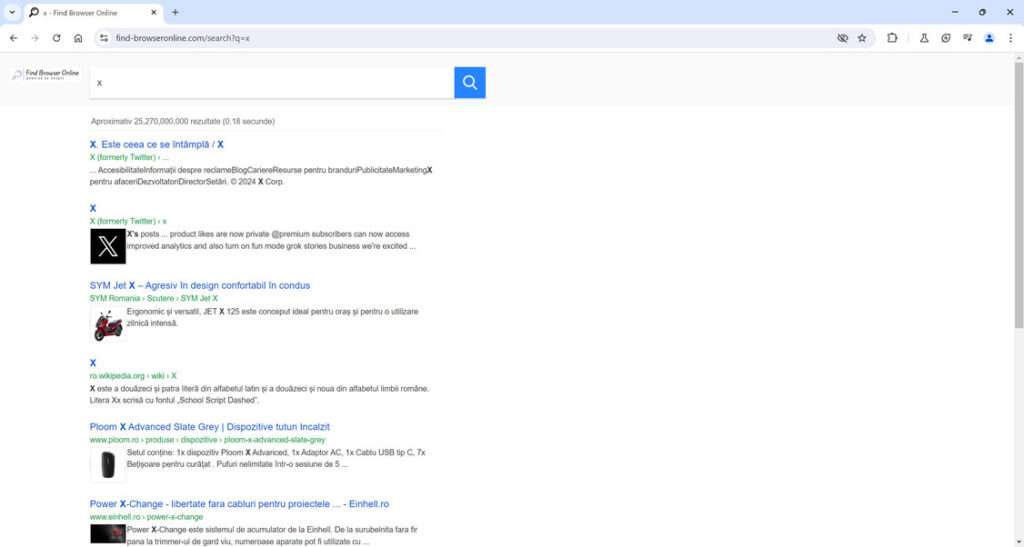1024x547 pixels.
Task: Click the red scooter thumbnail
Action: click(x=108, y=324)
